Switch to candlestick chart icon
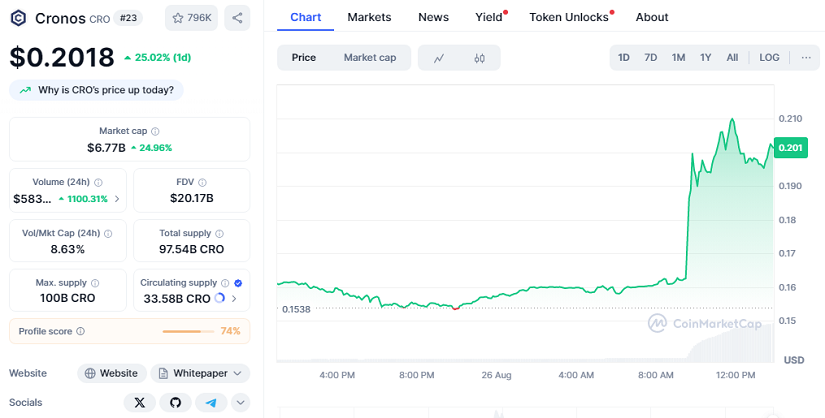The height and width of the screenshot is (418, 825). [479, 58]
